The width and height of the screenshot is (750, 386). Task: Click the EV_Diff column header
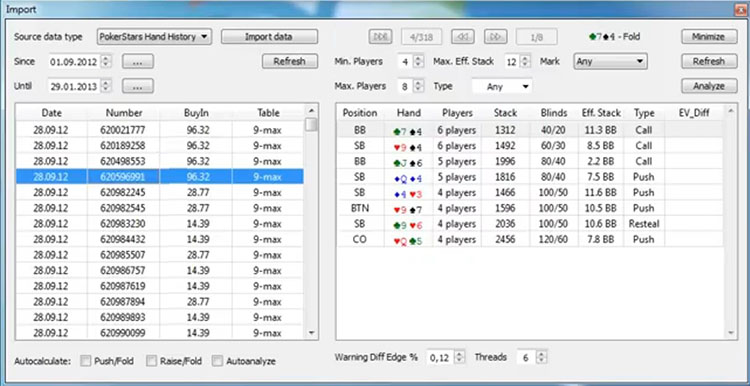(x=694, y=113)
